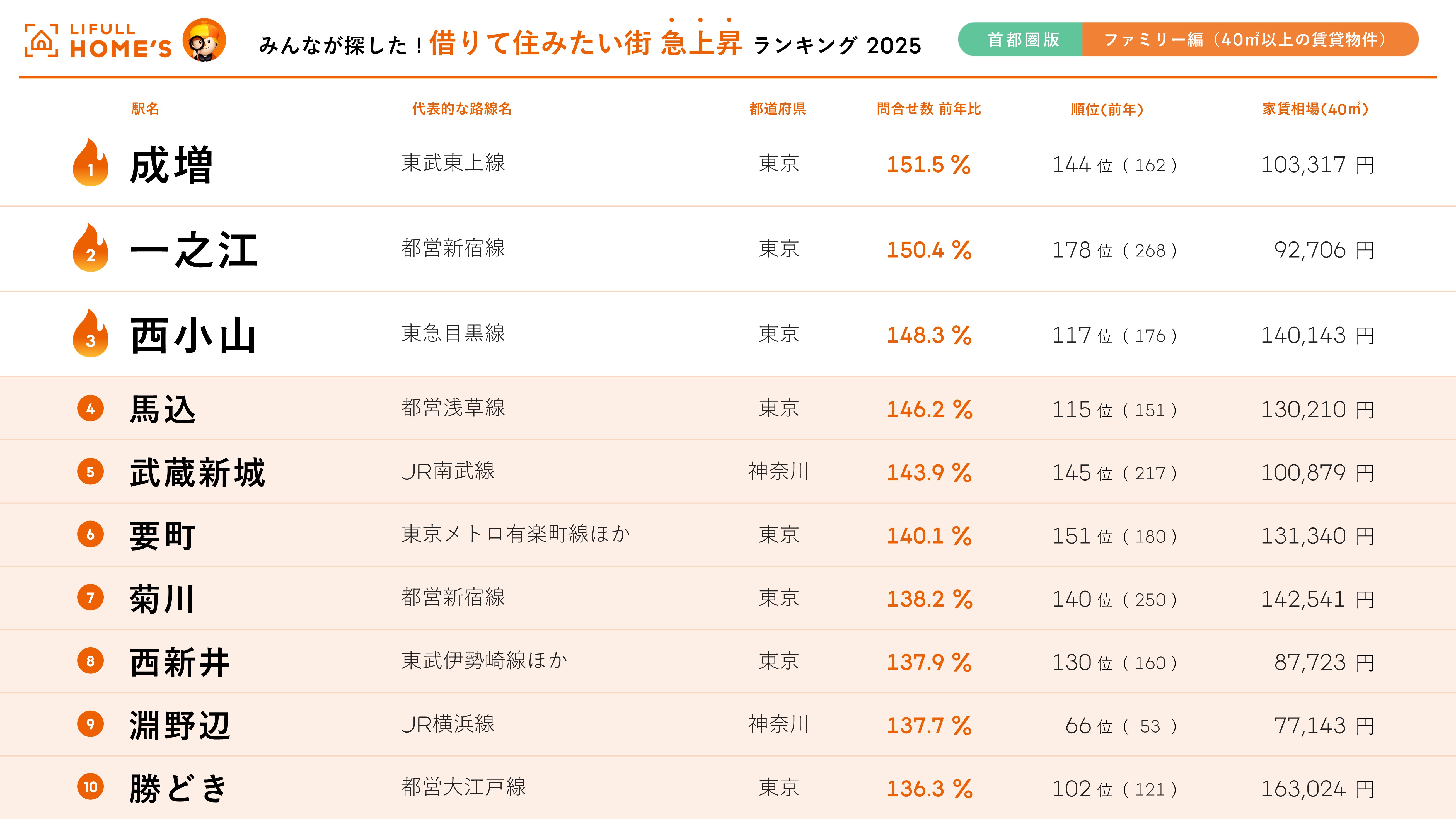
Task: Click the orange rank 4 circle badge
Action: pos(90,409)
